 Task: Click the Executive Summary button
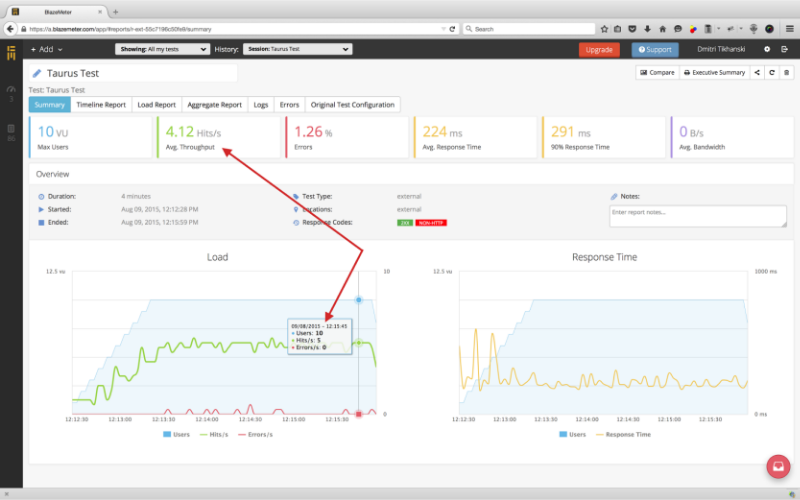[x=714, y=72]
